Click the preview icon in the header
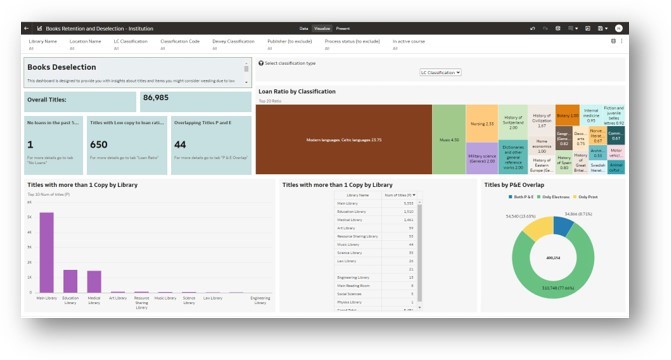This screenshot has height=360, width=671. [588, 29]
